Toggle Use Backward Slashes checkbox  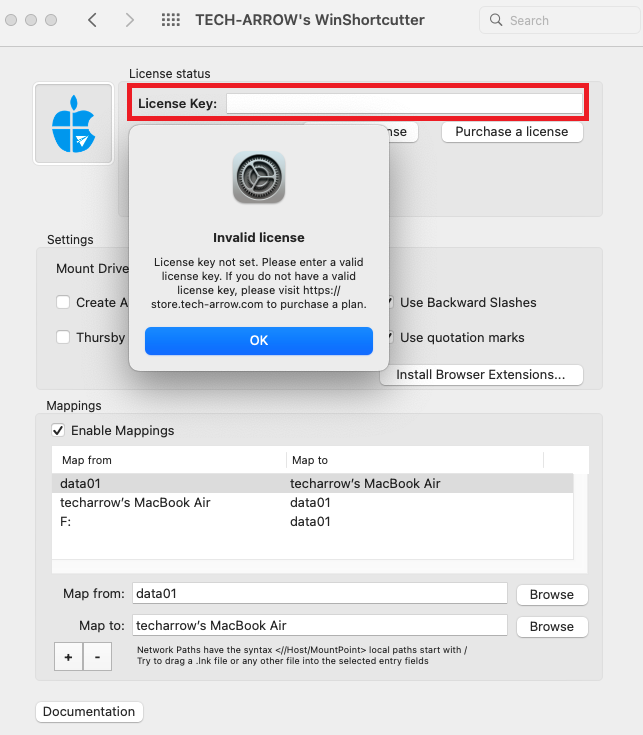pyautogui.click(x=390, y=302)
